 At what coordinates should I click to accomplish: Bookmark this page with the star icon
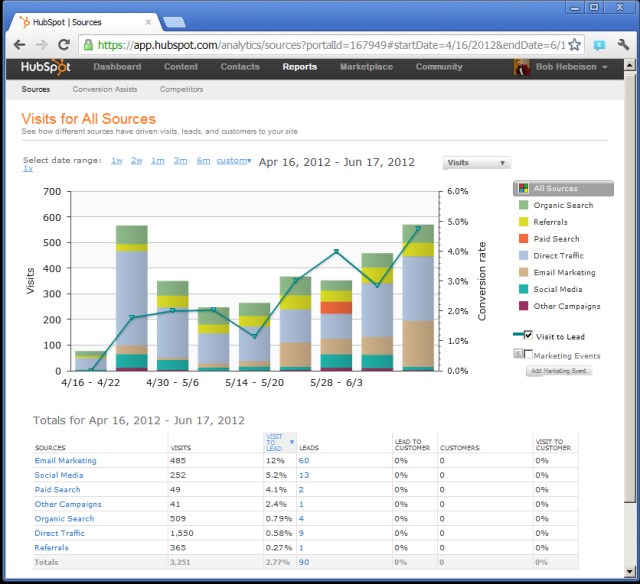point(574,45)
